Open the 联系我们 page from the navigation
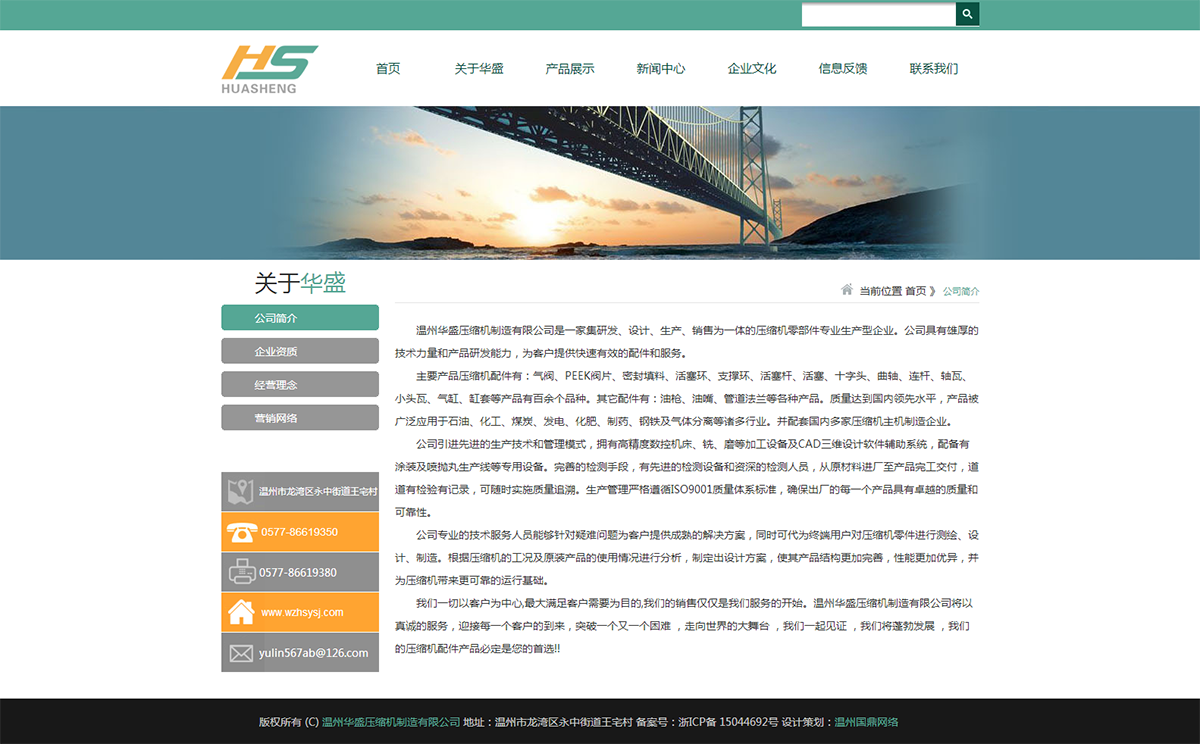The image size is (1200, 744). coord(933,68)
